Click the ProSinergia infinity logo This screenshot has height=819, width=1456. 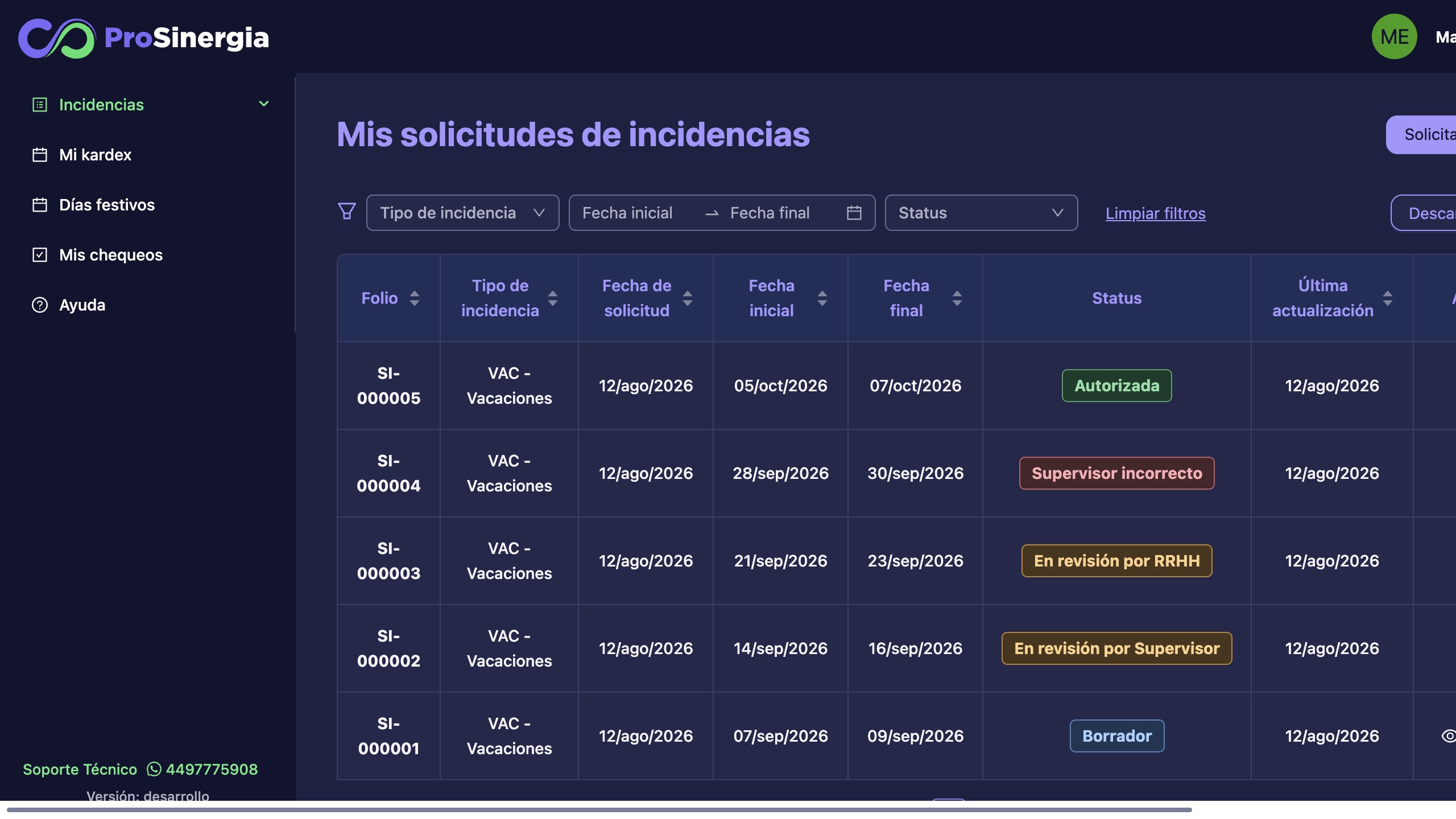tap(57, 38)
